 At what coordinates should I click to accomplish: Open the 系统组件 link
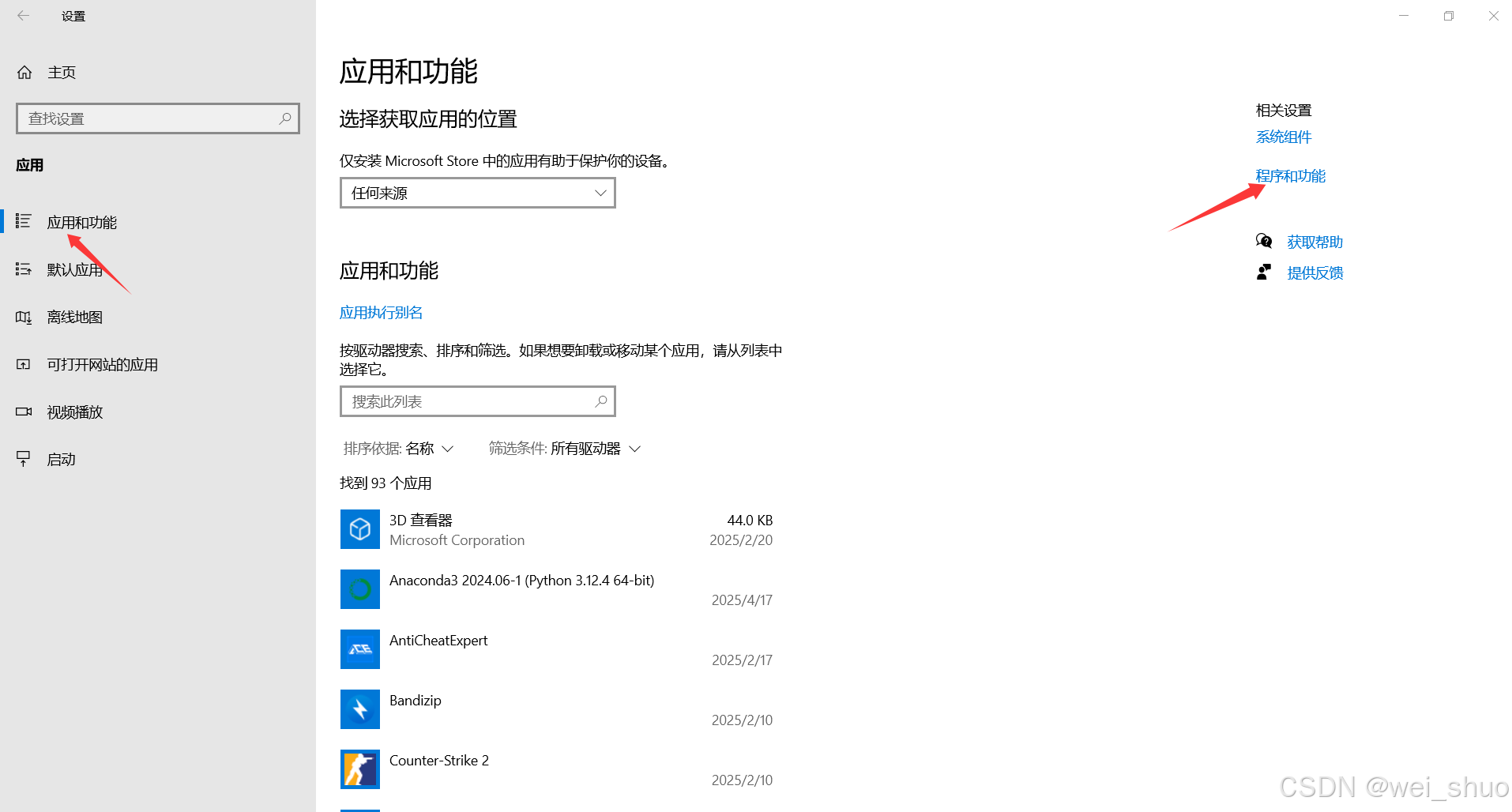pos(1284,137)
